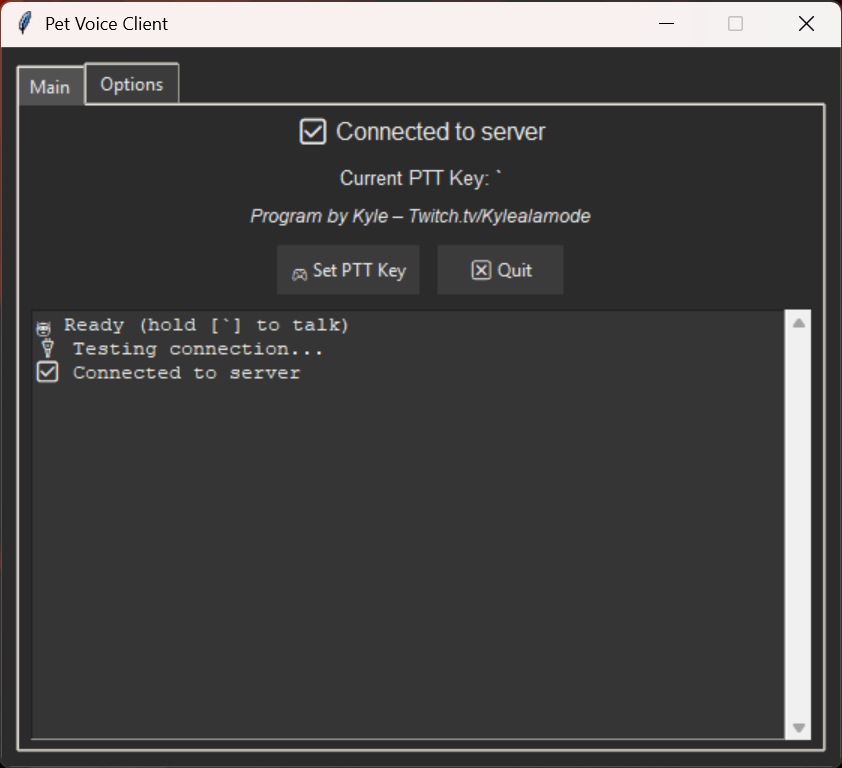Click 'Ready (hold [`] to talk)' log line

click(x=206, y=325)
